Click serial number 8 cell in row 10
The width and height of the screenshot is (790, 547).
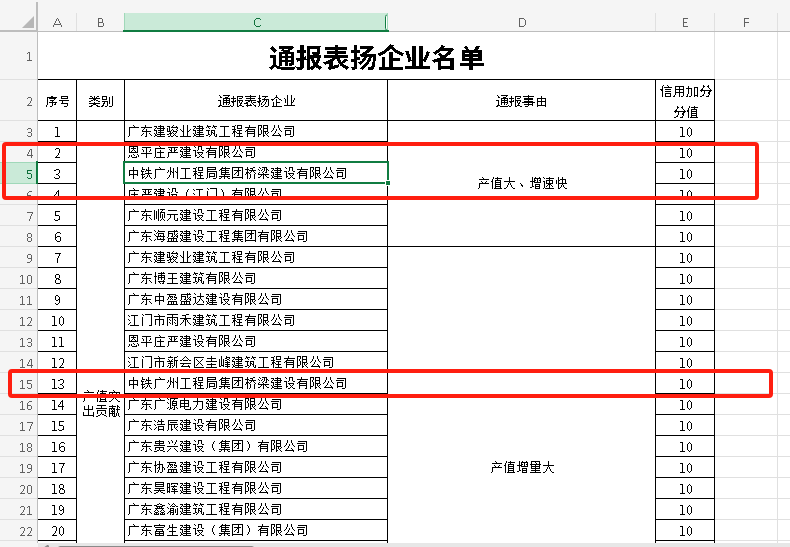57,279
